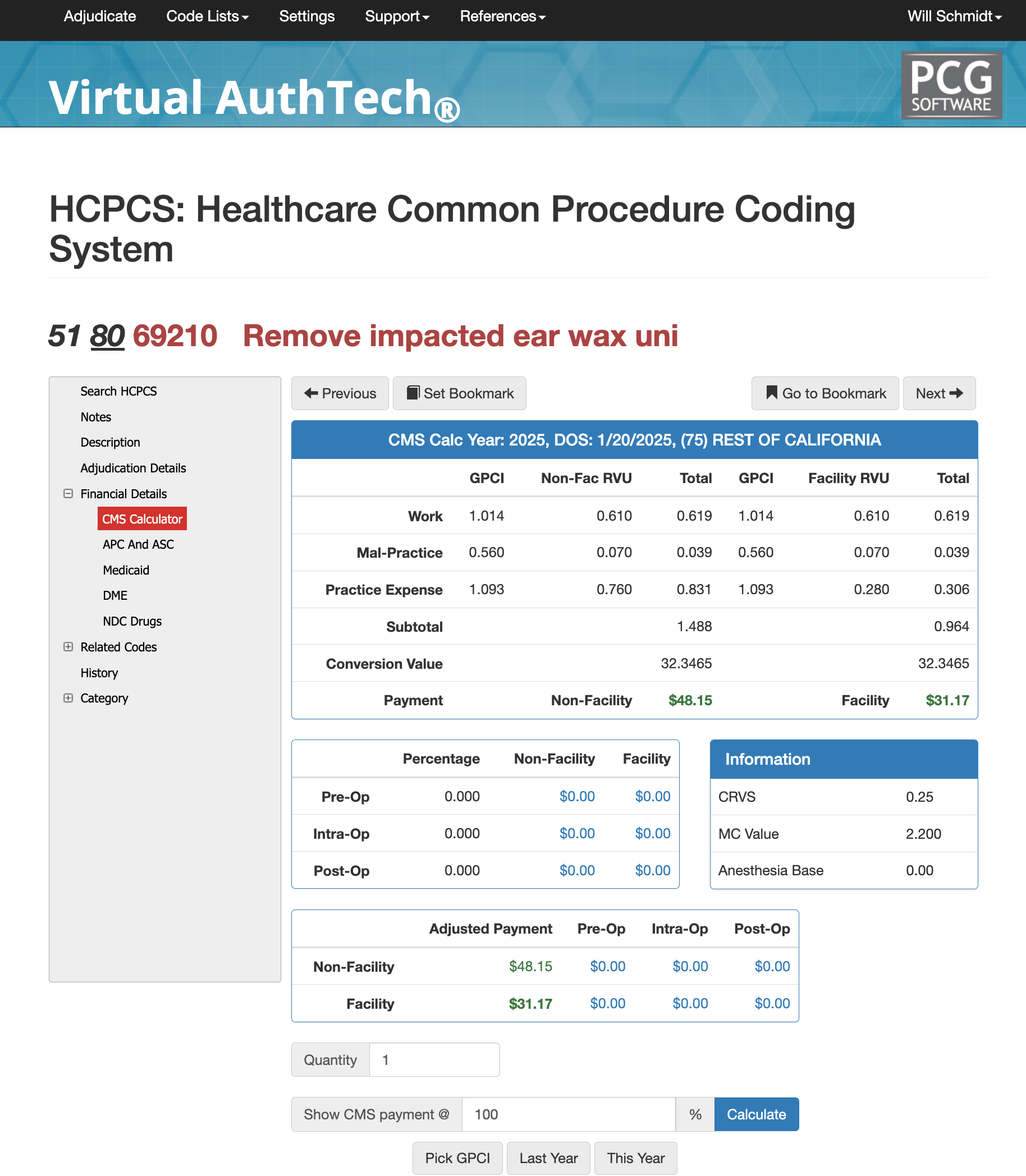
Task: Click the Previous arrow icon
Action: (x=311, y=393)
